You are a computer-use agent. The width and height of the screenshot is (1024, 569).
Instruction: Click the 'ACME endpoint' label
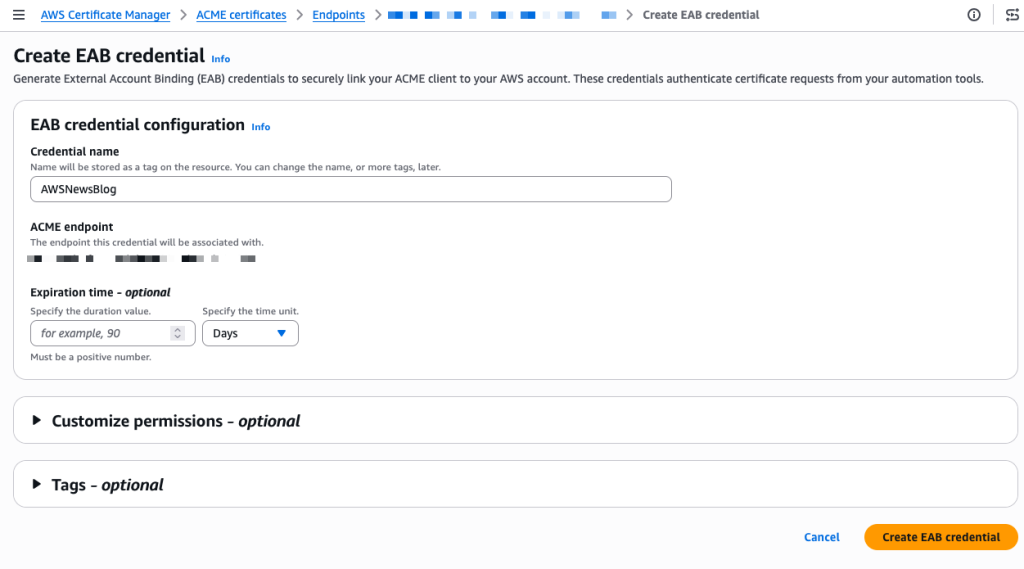point(72,227)
